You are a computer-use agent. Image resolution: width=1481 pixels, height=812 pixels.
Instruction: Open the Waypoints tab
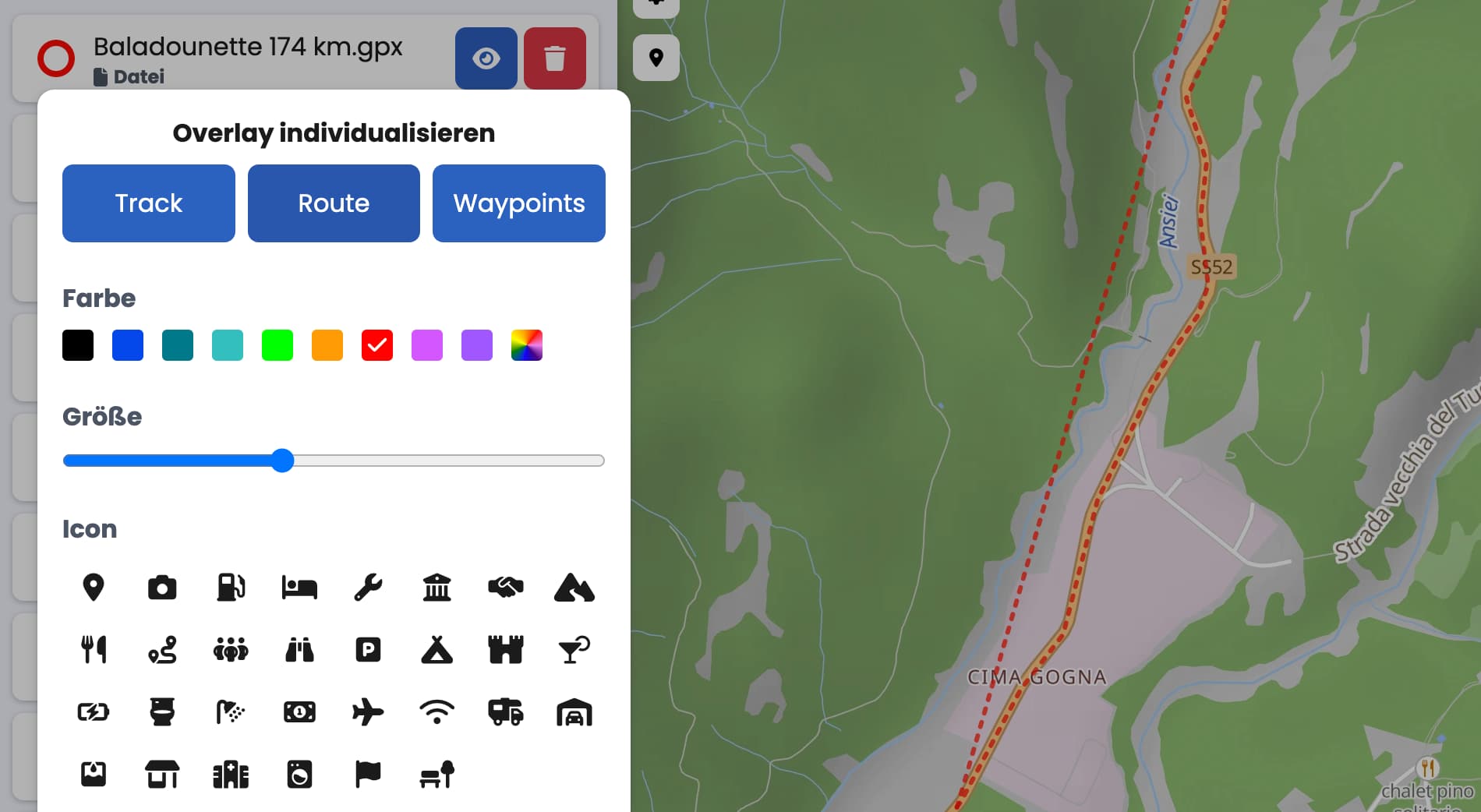519,203
